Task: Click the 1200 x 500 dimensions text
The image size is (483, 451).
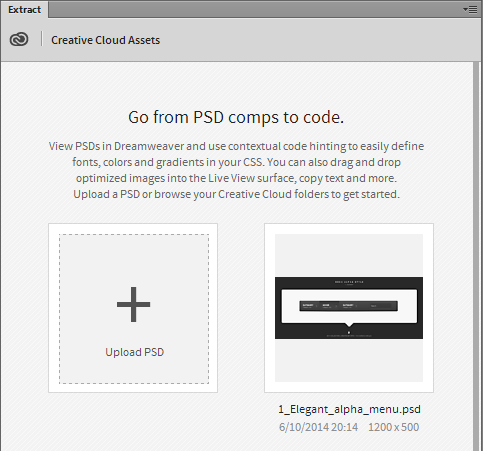Action: [x=393, y=427]
